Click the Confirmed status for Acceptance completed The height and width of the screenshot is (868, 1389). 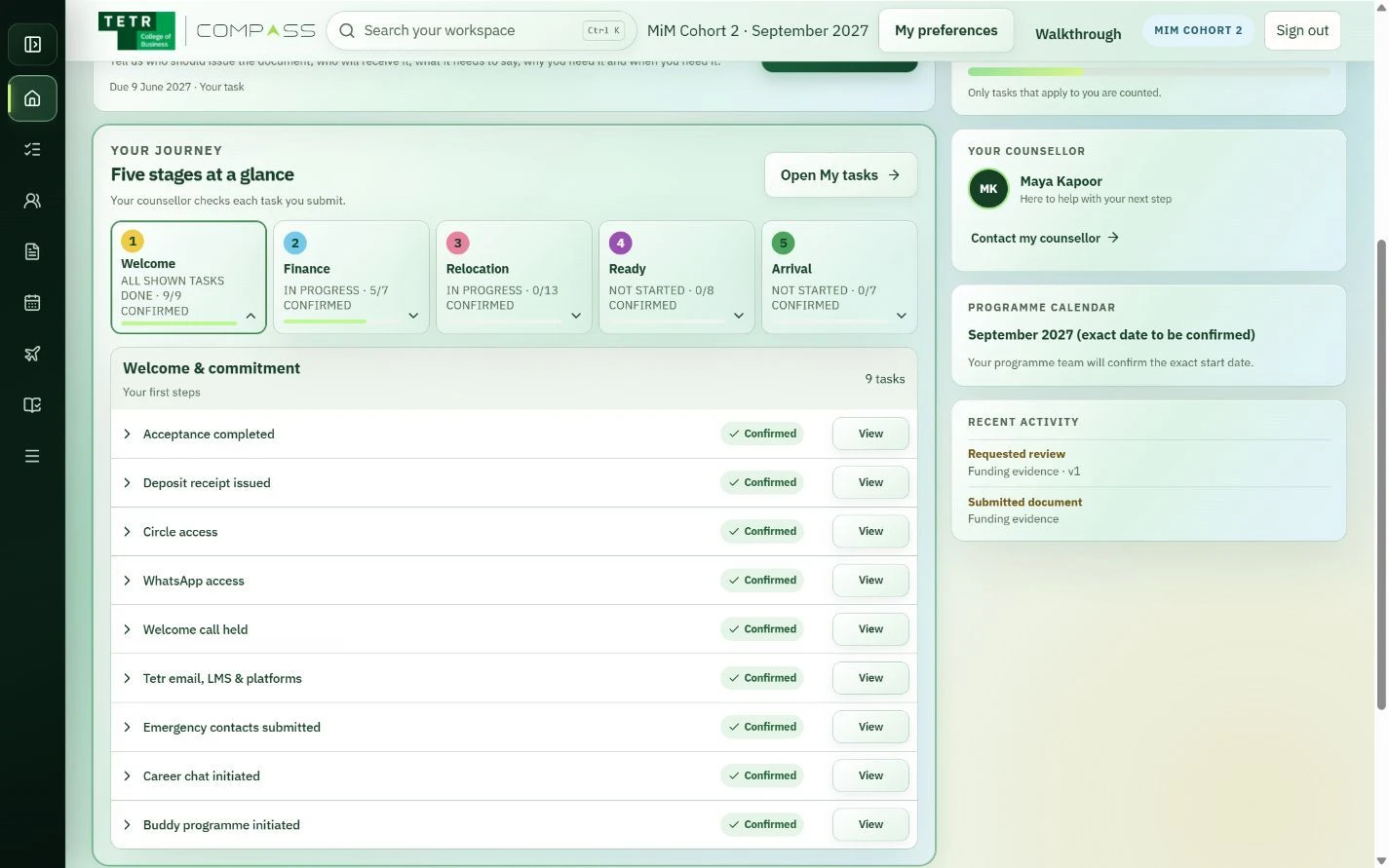pos(762,434)
